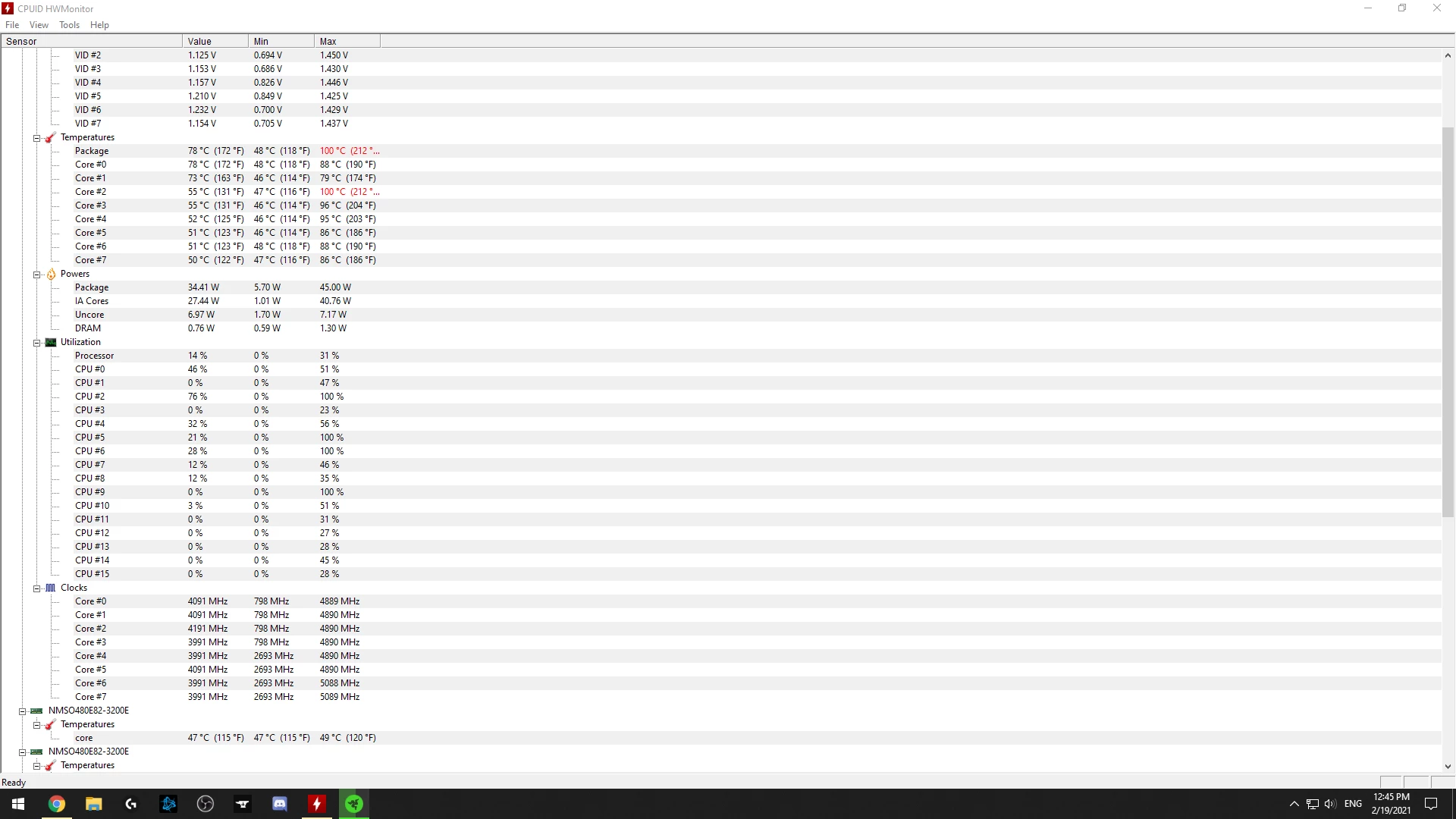This screenshot has height=819, width=1456.
Task: Click the Powers flame icon
Action: [51, 275]
